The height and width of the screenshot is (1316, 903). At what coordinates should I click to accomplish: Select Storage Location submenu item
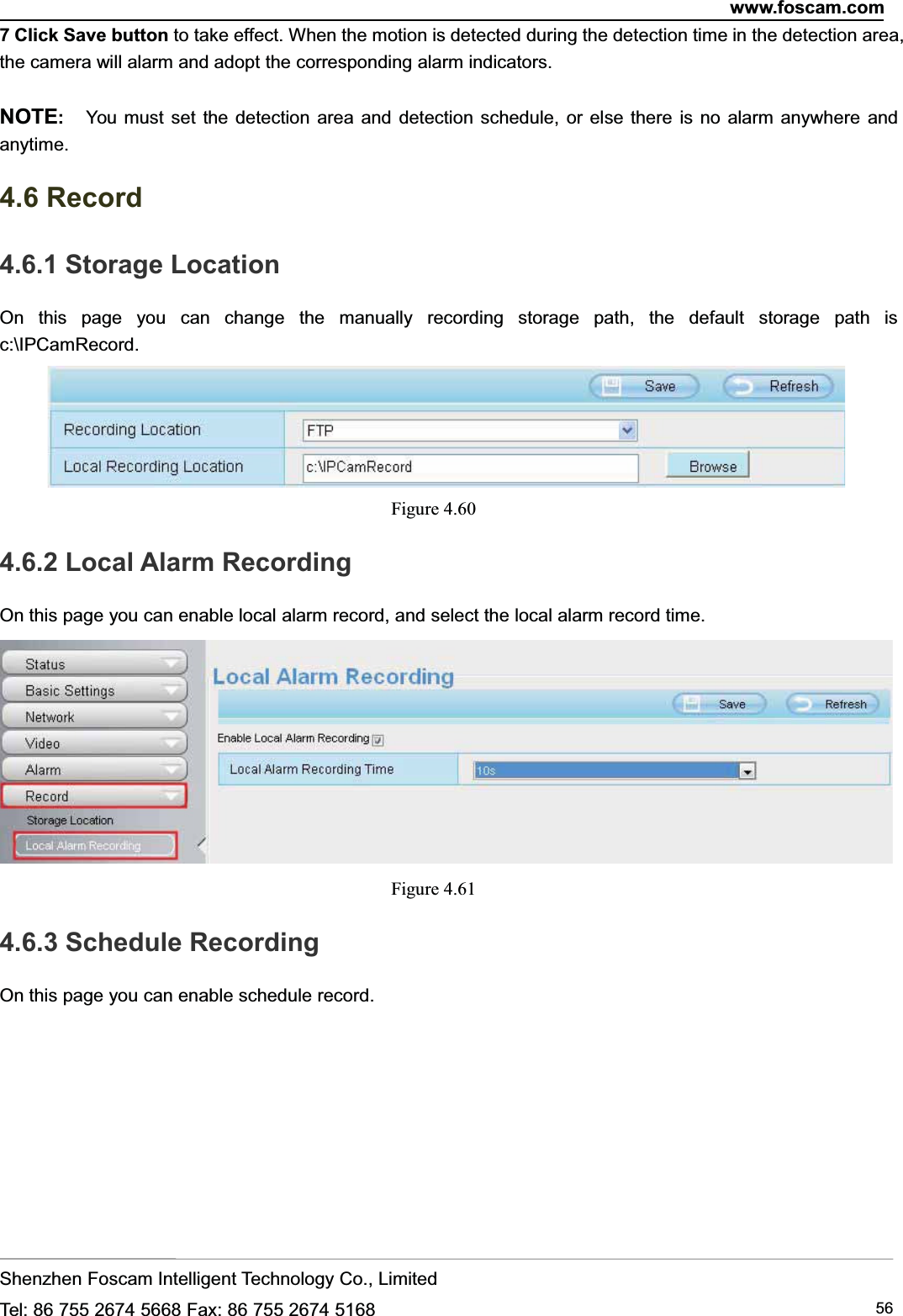point(70,820)
